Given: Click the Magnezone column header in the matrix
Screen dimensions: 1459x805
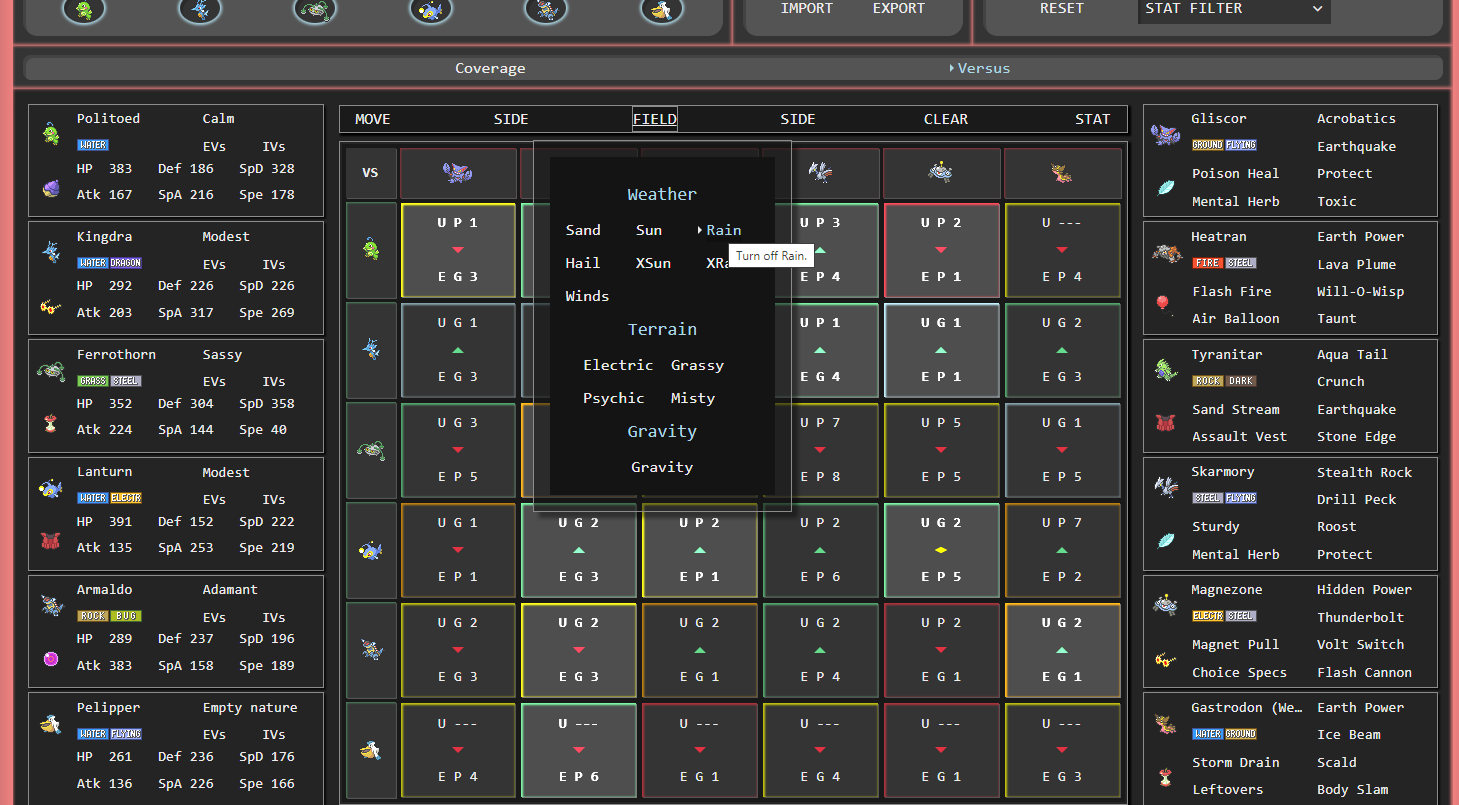Looking at the screenshot, I should (x=942, y=173).
